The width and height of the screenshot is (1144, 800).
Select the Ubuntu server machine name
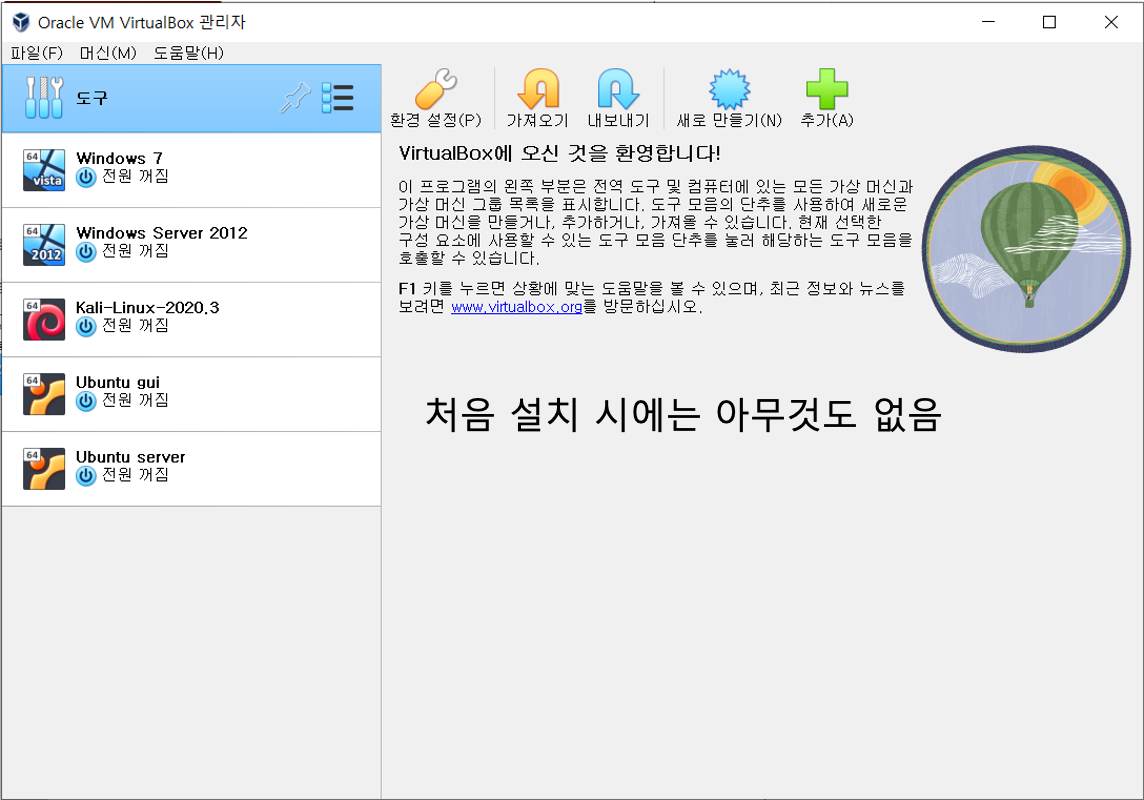[131, 457]
